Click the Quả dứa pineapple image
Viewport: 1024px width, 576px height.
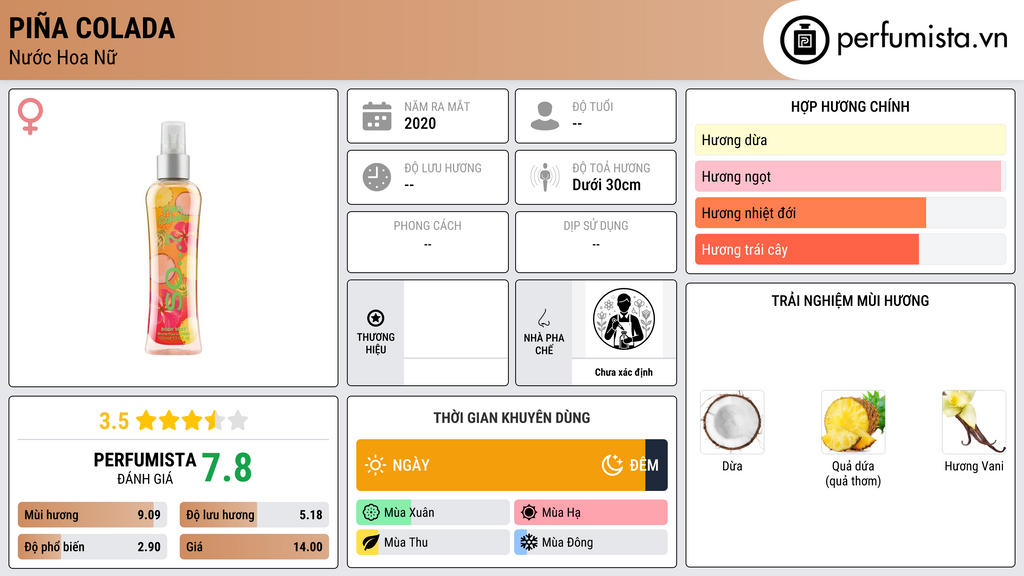click(853, 422)
